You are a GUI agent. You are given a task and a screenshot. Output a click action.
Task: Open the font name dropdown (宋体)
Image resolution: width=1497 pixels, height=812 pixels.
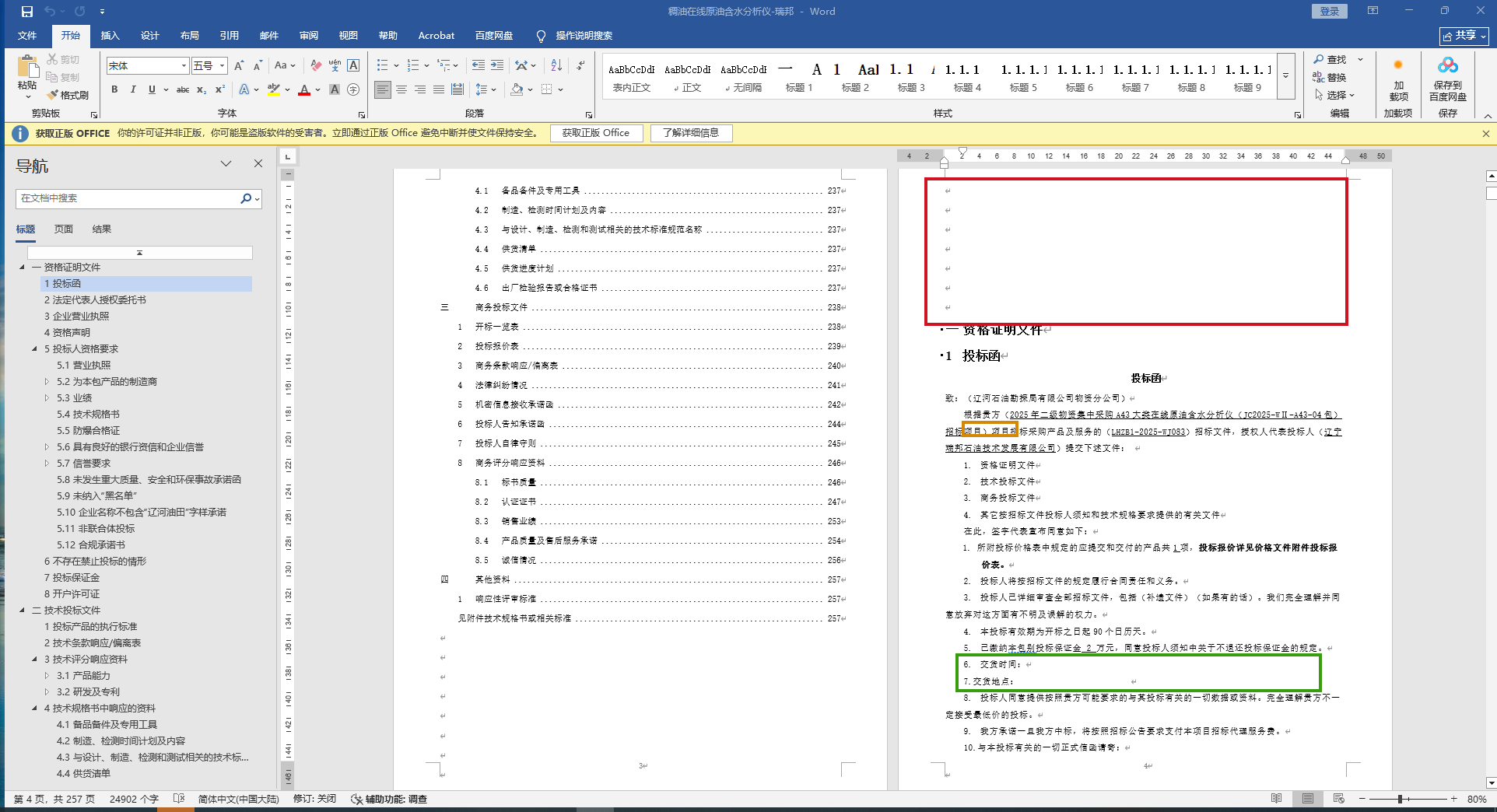coord(184,66)
